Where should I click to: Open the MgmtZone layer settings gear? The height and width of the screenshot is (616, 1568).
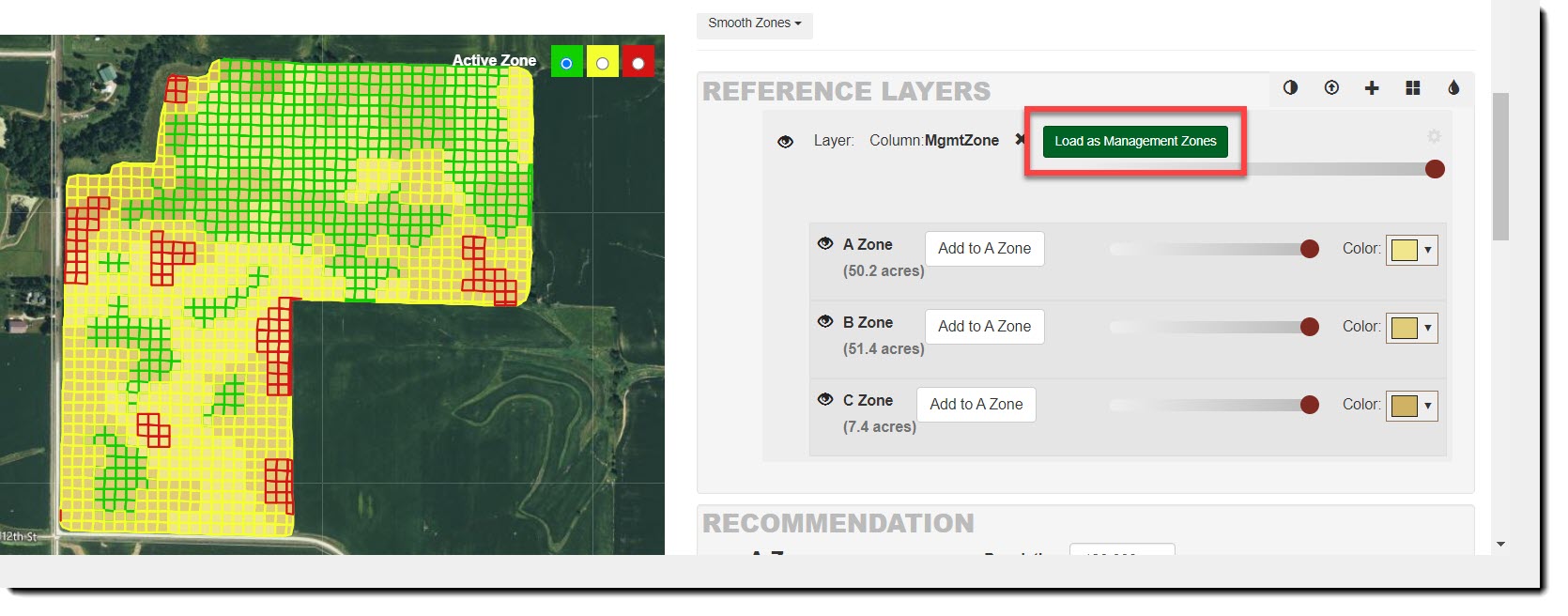[1434, 136]
